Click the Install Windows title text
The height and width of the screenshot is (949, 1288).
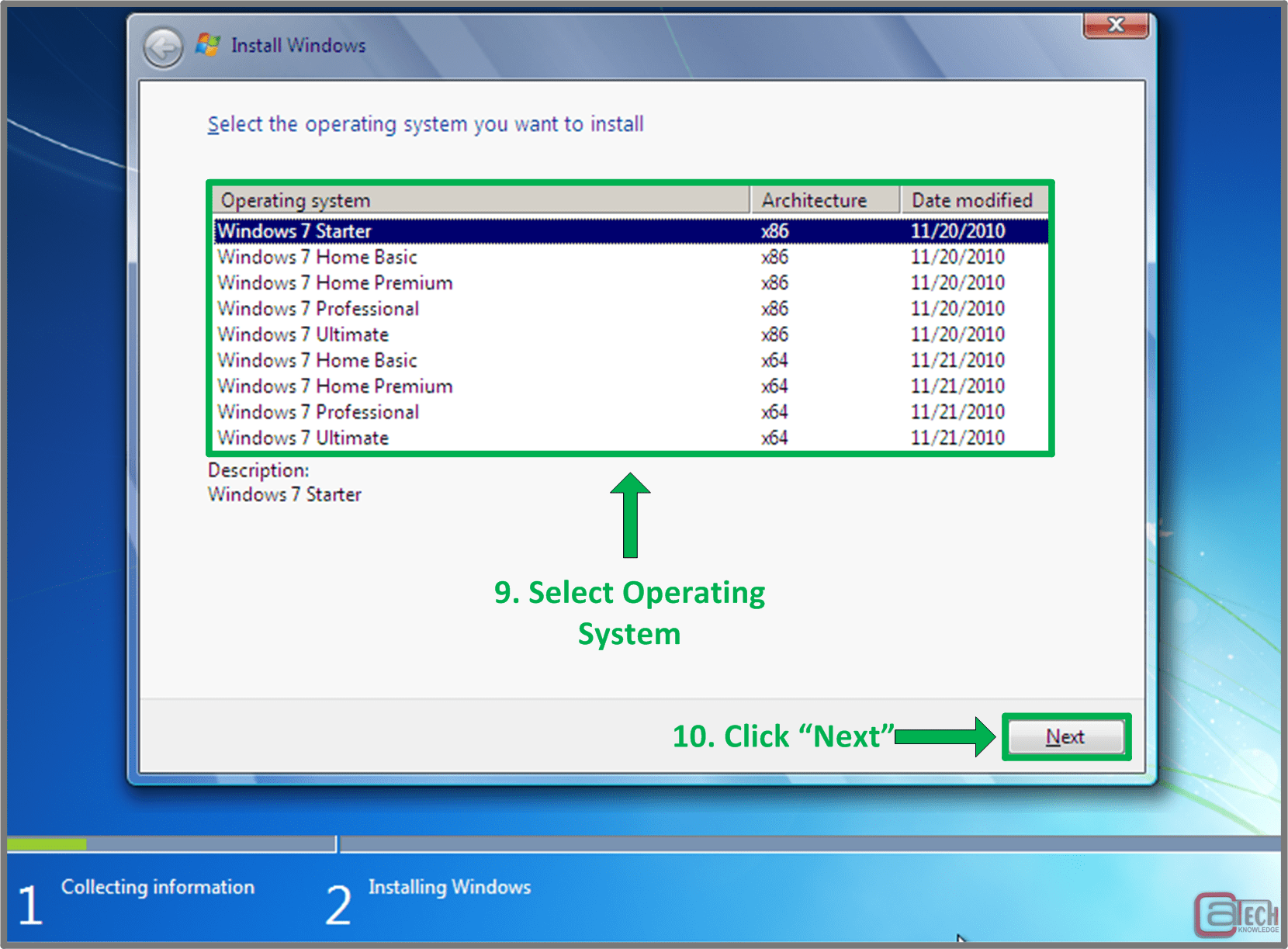coord(299,46)
